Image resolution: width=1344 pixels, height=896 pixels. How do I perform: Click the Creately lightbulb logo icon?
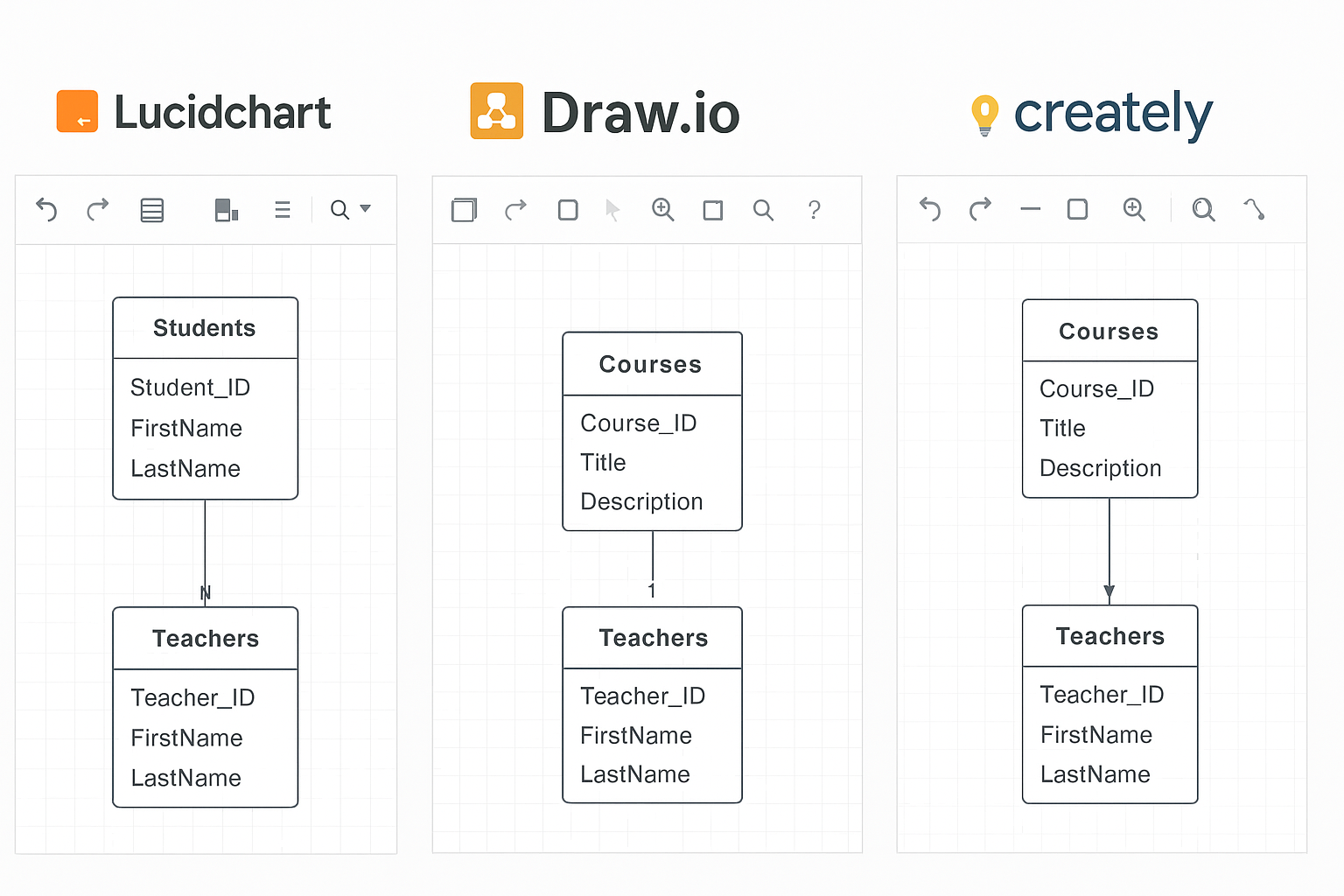pyautogui.click(x=985, y=115)
